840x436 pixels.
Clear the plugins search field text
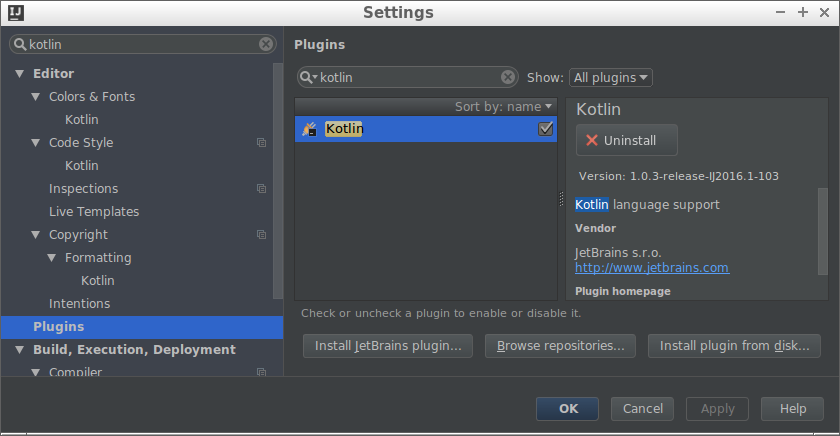click(x=508, y=77)
